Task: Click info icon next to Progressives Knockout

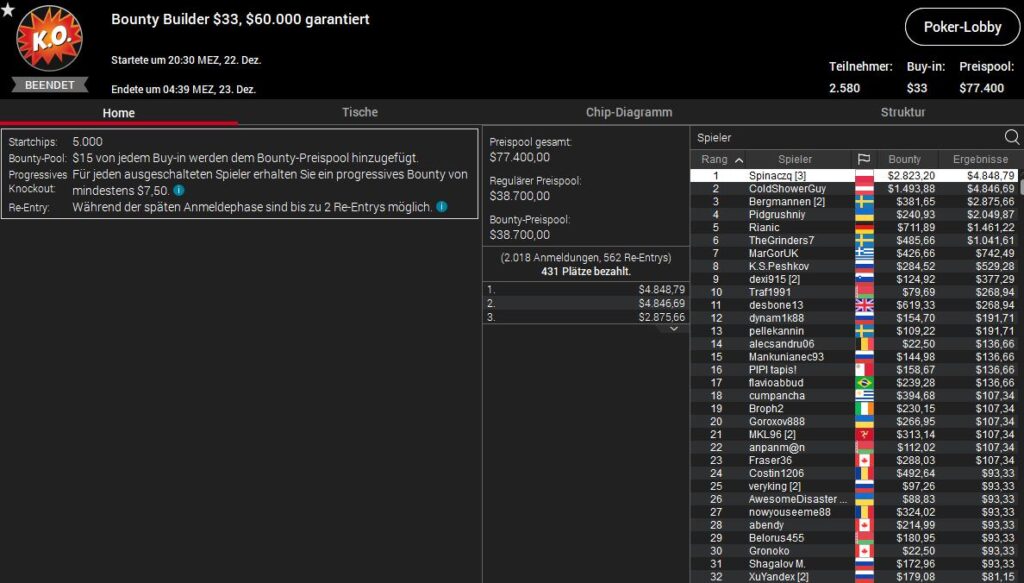Action: 178,190
